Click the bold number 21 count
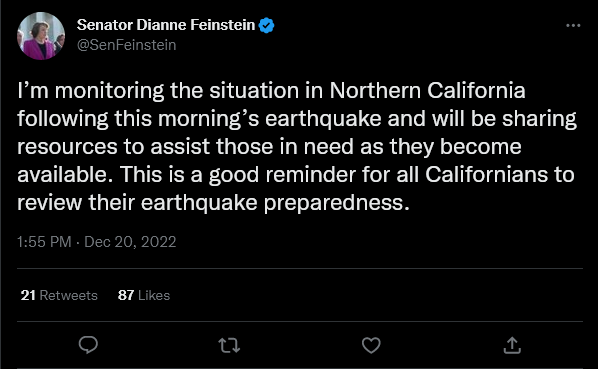 (x=28, y=295)
